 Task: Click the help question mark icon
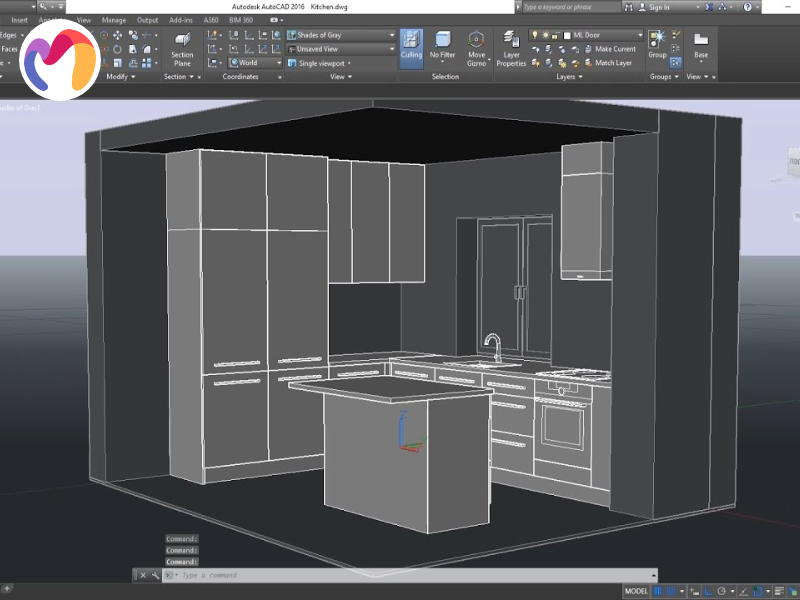tap(747, 7)
